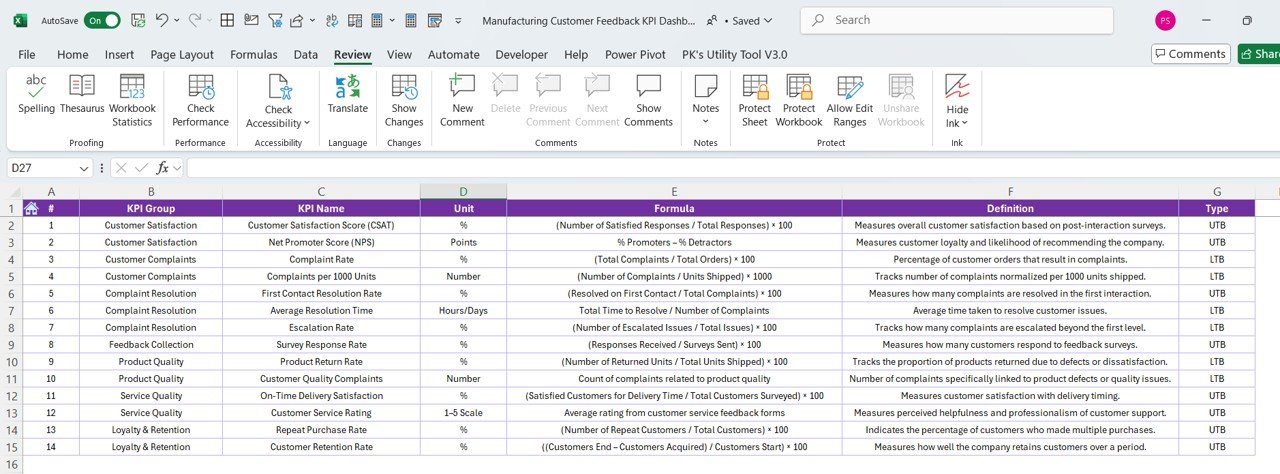Open the Thesaurus tool

(x=82, y=95)
